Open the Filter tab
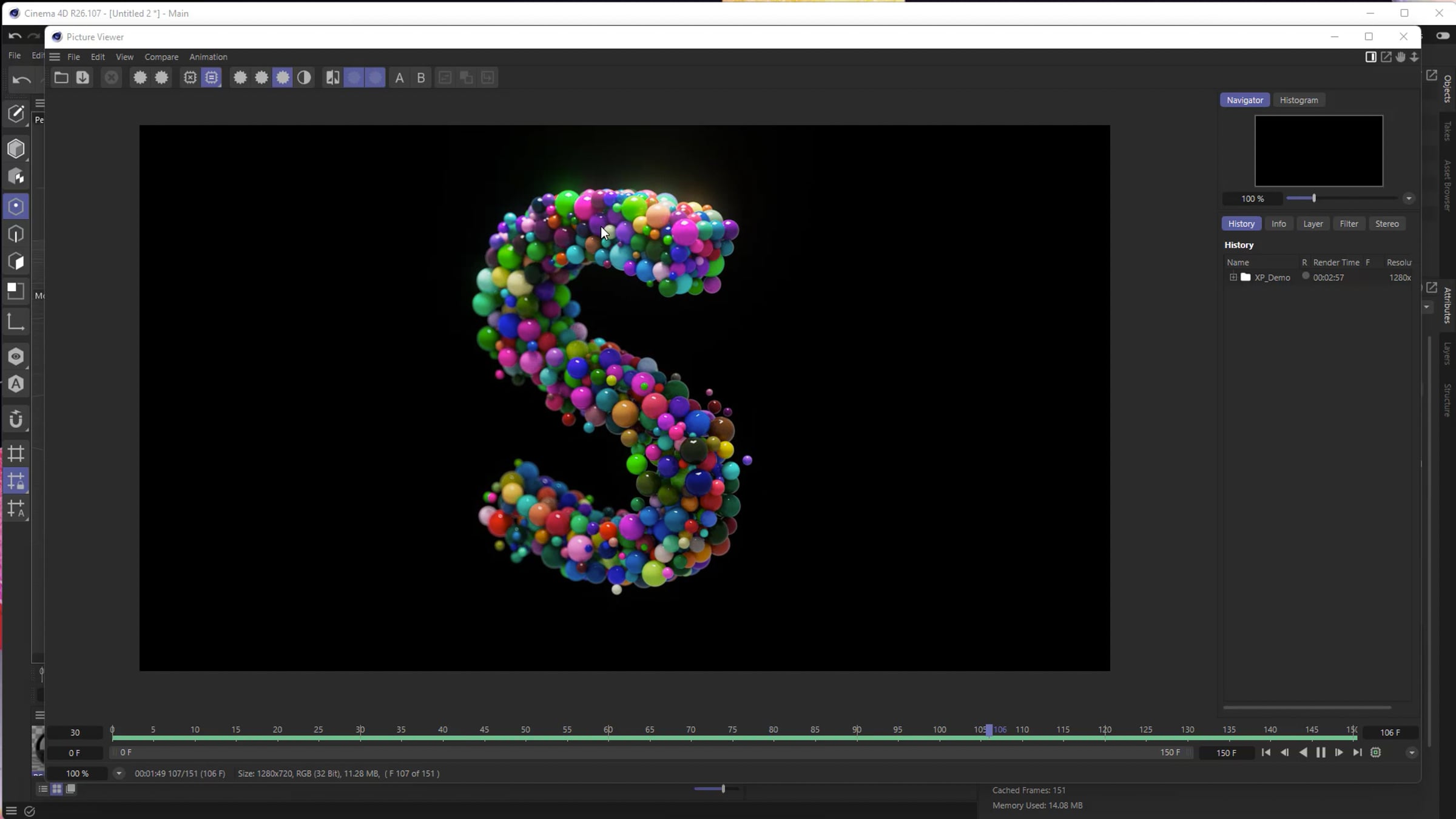 tap(1349, 224)
